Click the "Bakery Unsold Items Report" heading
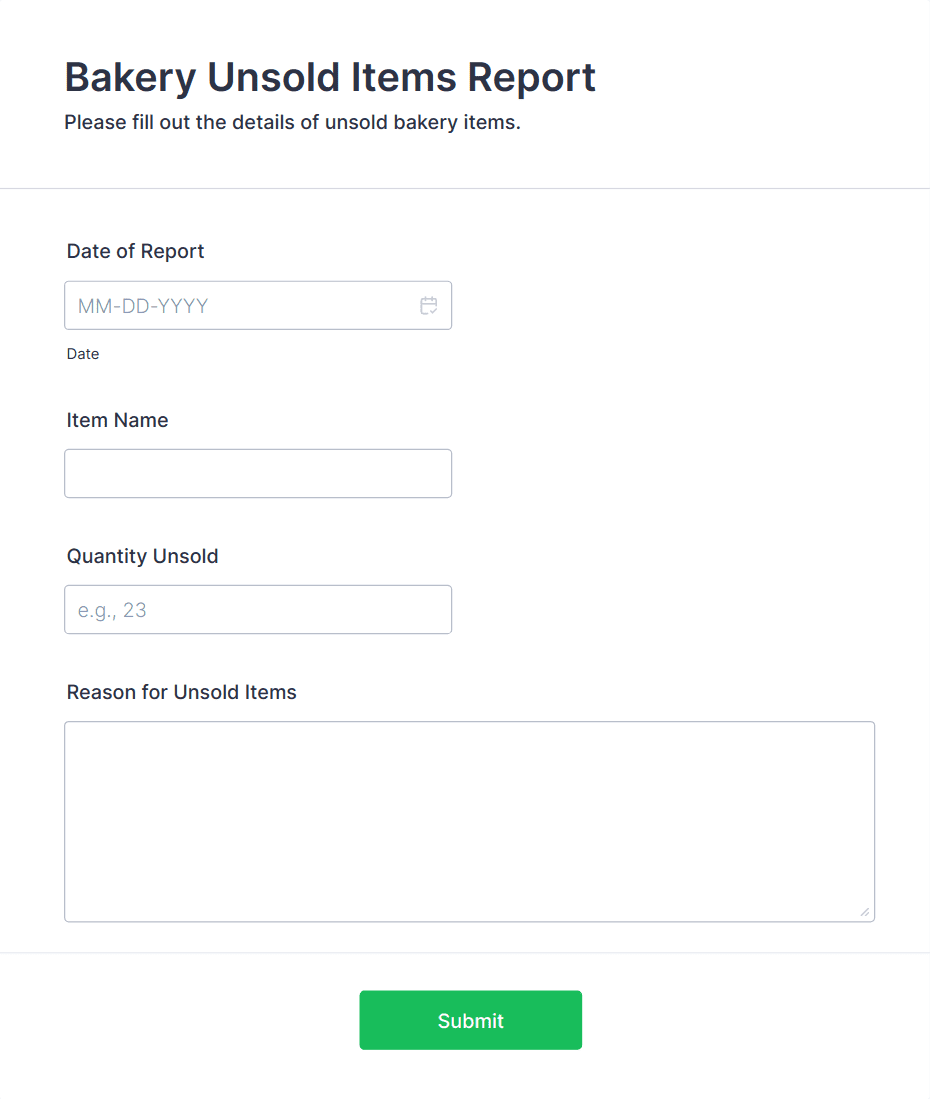 330,77
